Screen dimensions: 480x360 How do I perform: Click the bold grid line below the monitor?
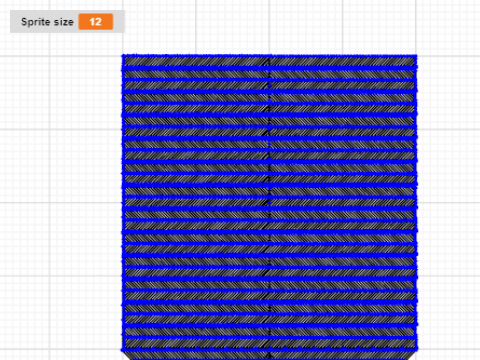(x=60, y=56)
